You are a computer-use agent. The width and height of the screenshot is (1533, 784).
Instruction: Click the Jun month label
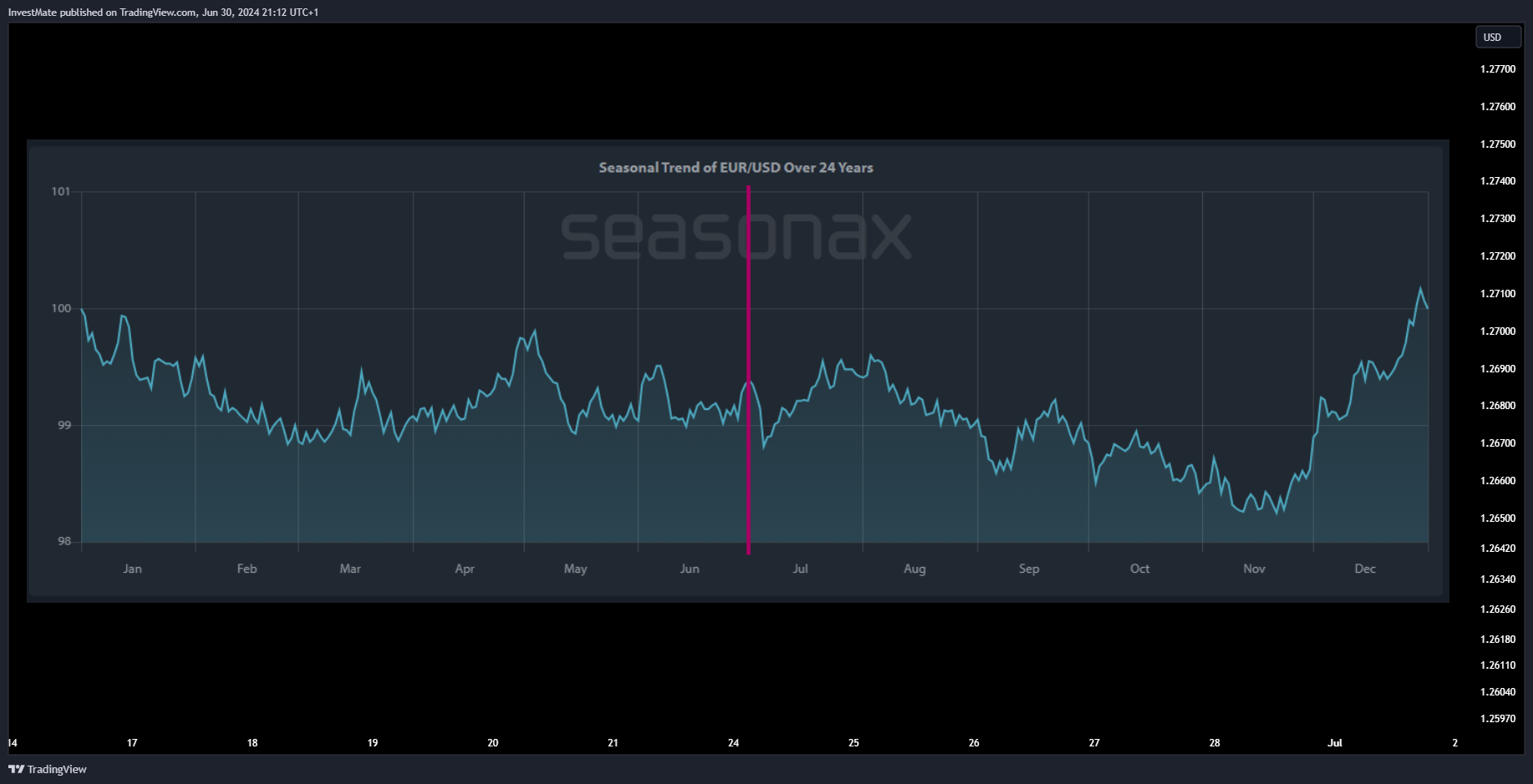point(689,569)
